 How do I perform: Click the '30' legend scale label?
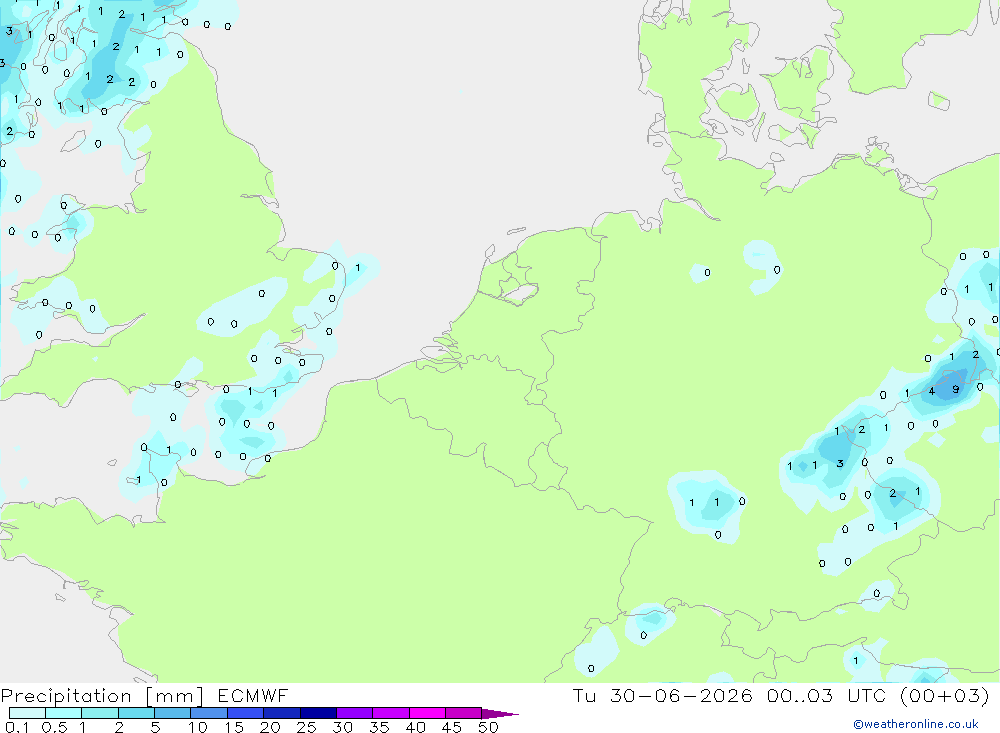[x=343, y=727]
